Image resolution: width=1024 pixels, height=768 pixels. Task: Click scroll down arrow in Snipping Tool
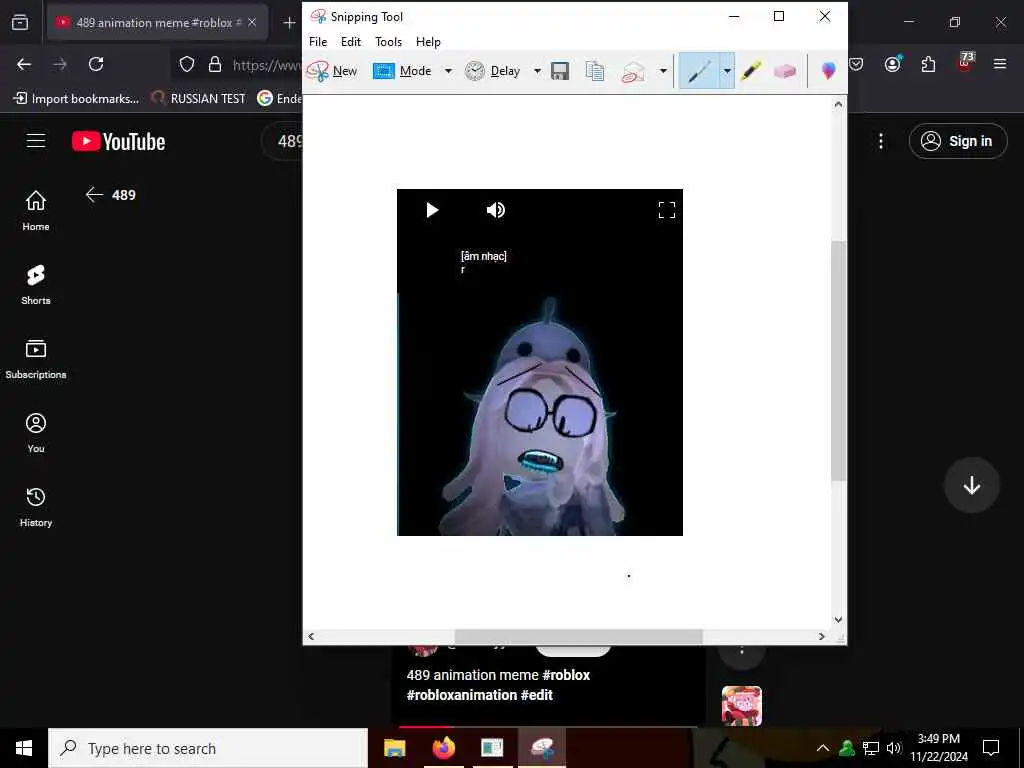[838, 620]
